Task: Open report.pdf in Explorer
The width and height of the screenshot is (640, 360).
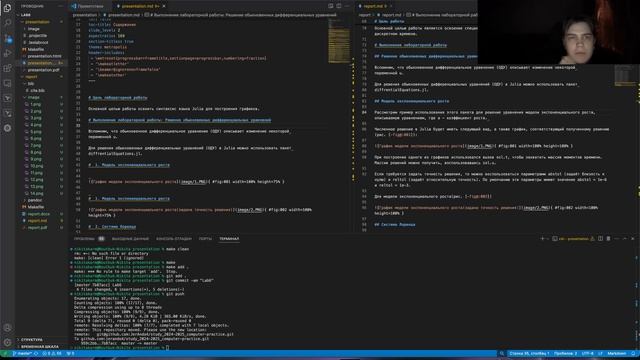Action: click(x=38, y=227)
